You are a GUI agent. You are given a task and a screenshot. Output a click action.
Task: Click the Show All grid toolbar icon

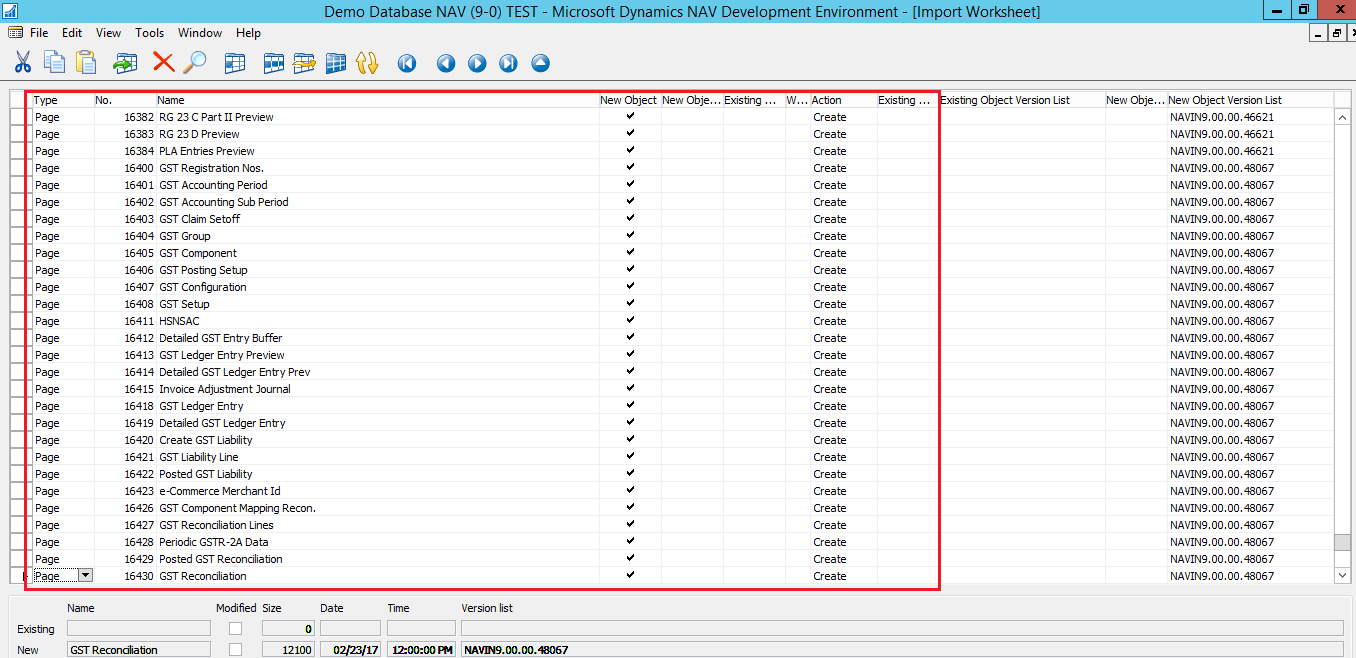click(x=336, y=63)
